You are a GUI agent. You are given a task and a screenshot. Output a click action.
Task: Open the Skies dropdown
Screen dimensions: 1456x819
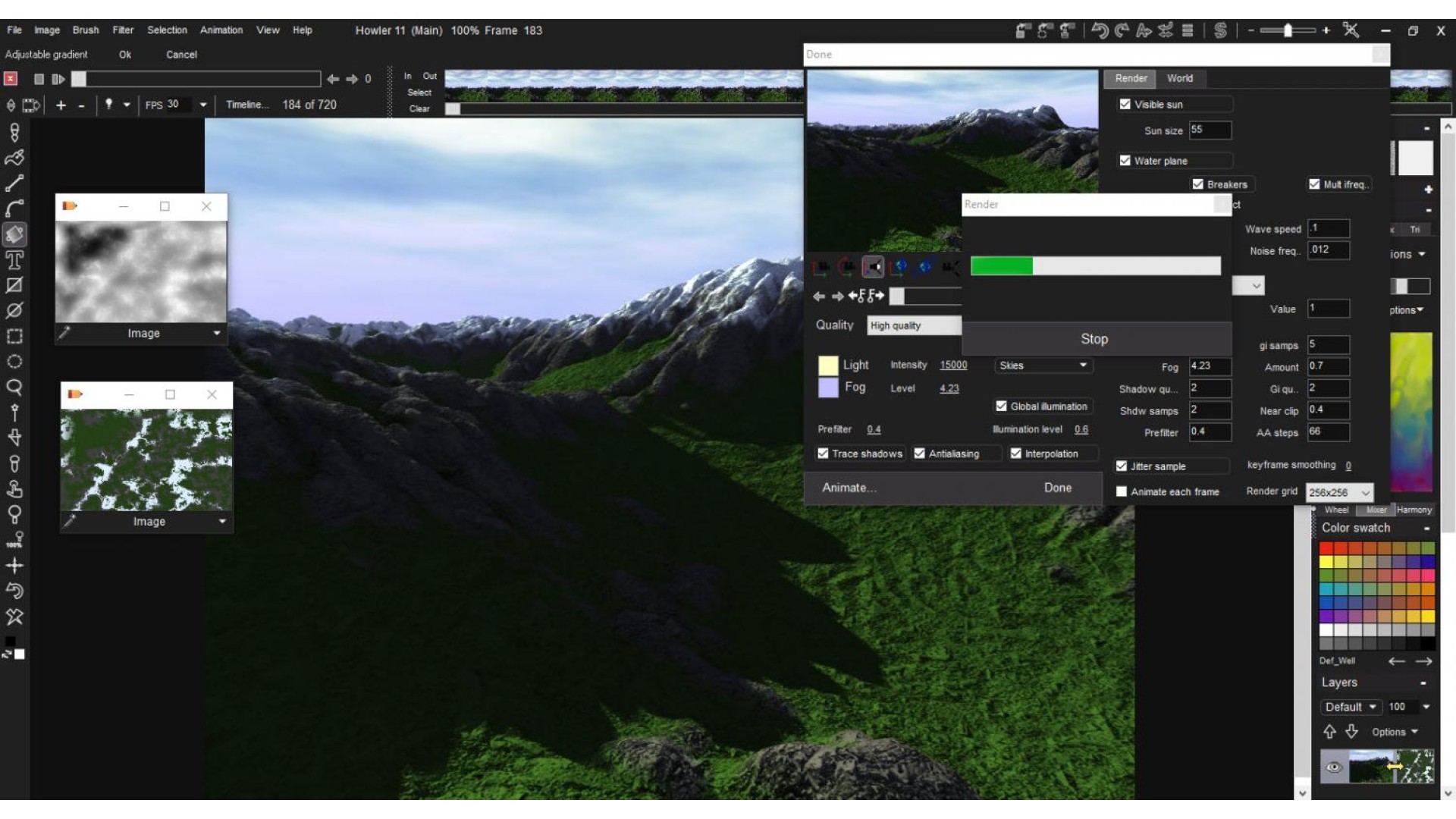pyautogui.click(x=1043, y=366)
